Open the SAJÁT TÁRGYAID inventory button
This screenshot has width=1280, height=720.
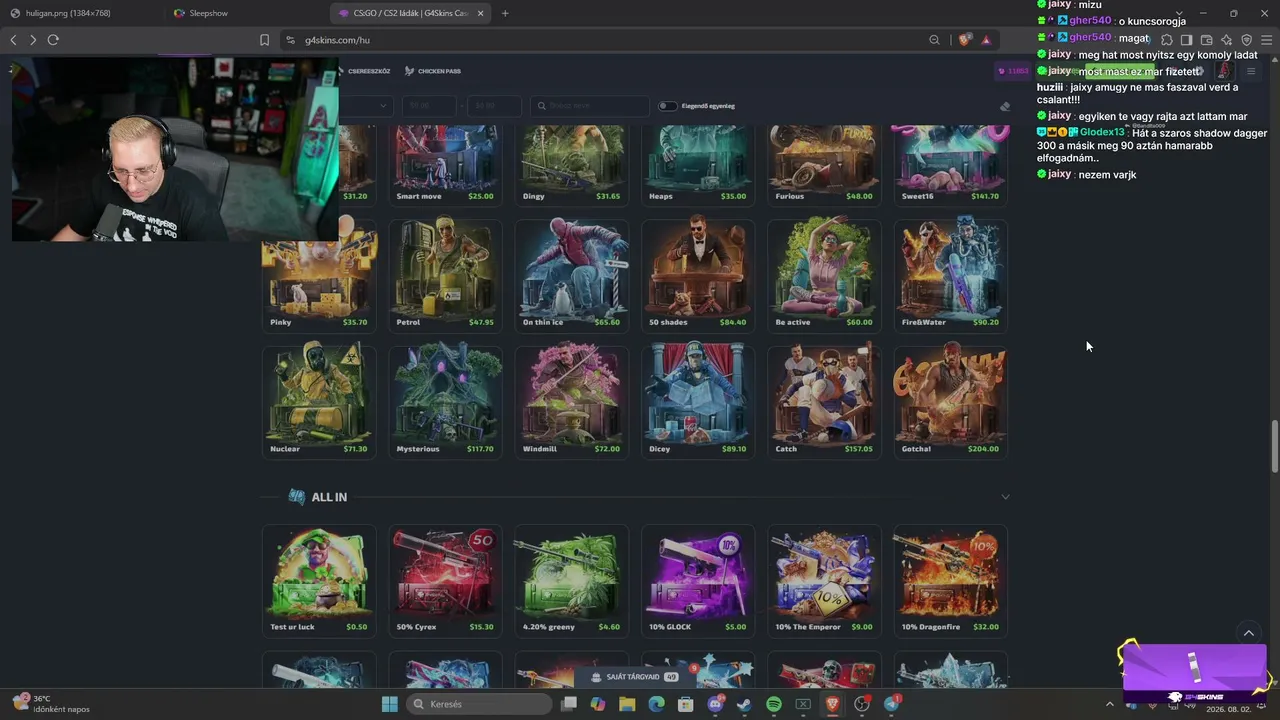tap(635, 677)
